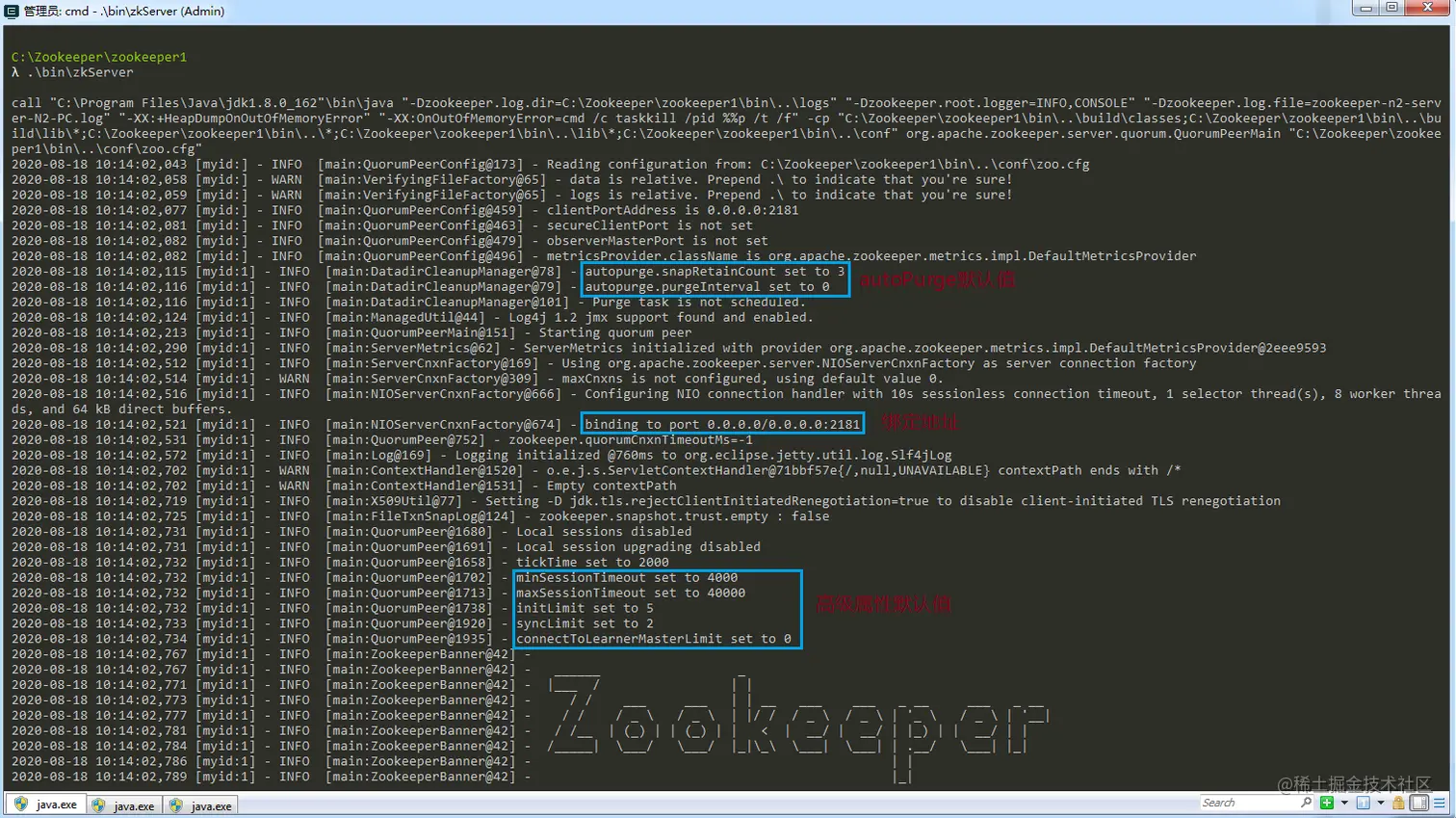Image resolution: width=1456 pixels, height=818 pixels.
Task: Switch to the middle java.exe tab
Action: point(123,805)
